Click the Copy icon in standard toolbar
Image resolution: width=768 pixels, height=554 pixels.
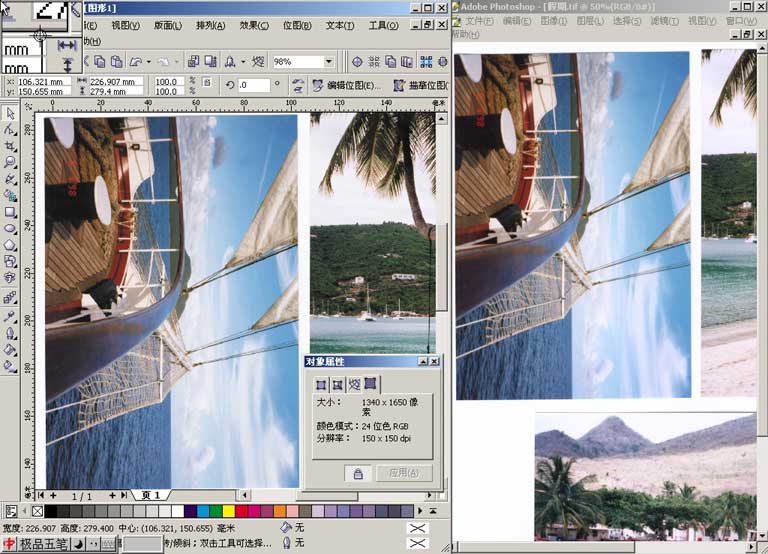pyautogui.click(x=100, y=62)
